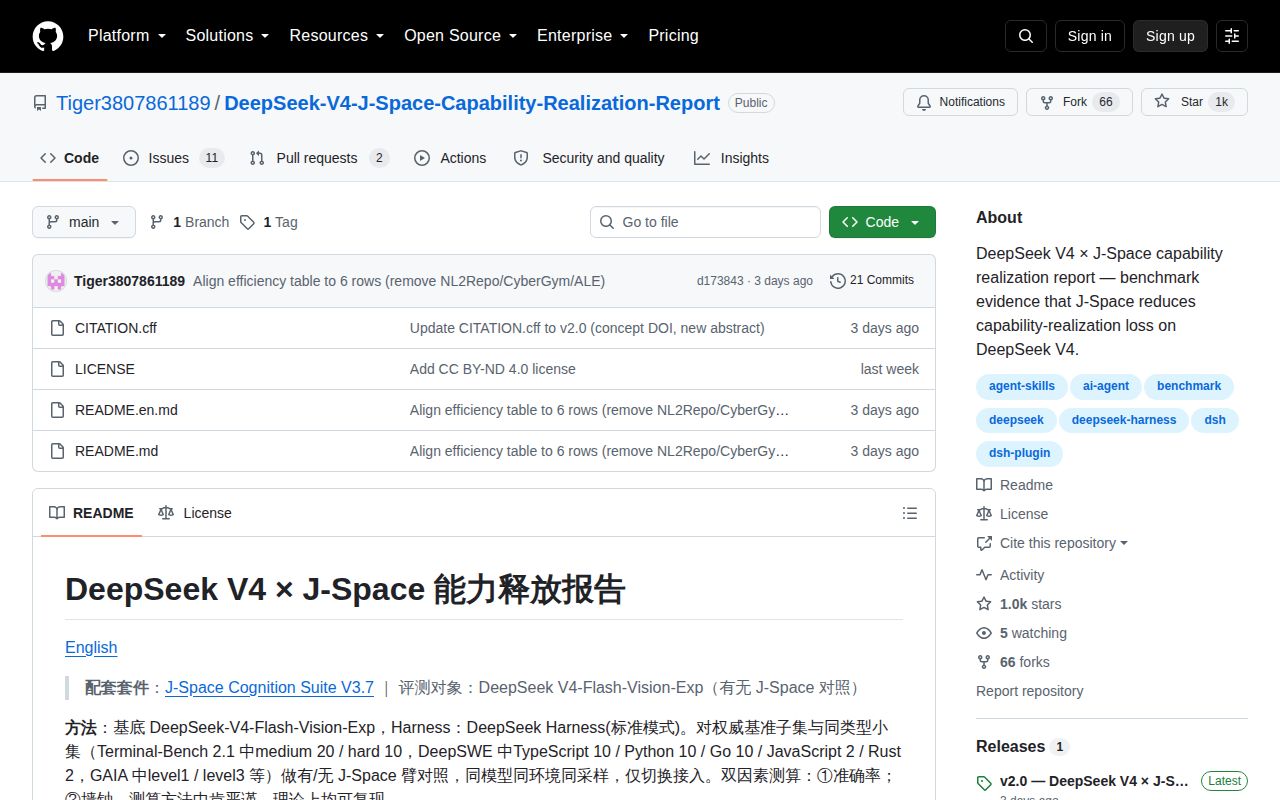
Task: Expand the Resources menu
Action: click(337, 36)
